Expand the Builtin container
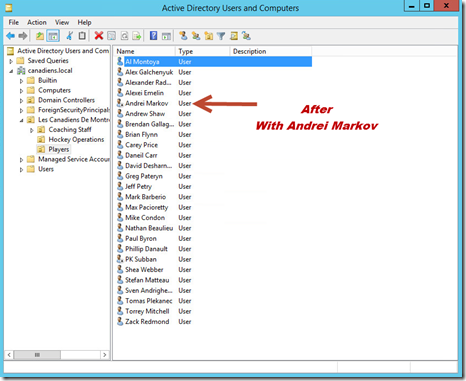The image size is (466, 381). click(x=21, y=81)
